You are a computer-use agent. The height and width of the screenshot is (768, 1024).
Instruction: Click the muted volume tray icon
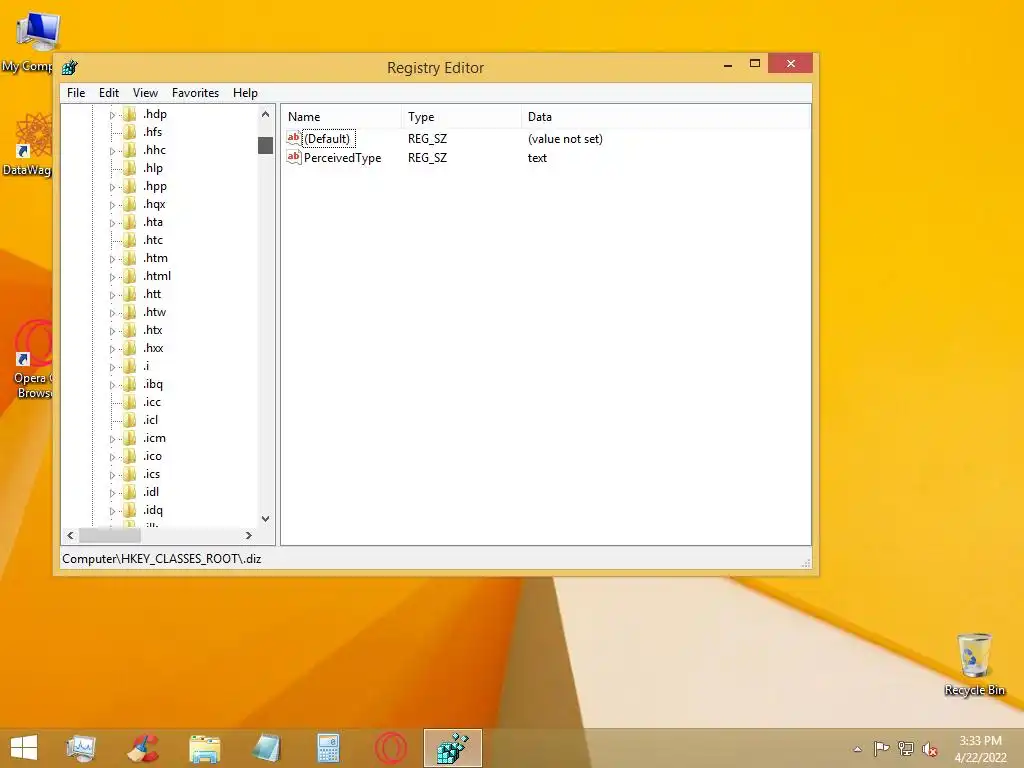(930, 749)
